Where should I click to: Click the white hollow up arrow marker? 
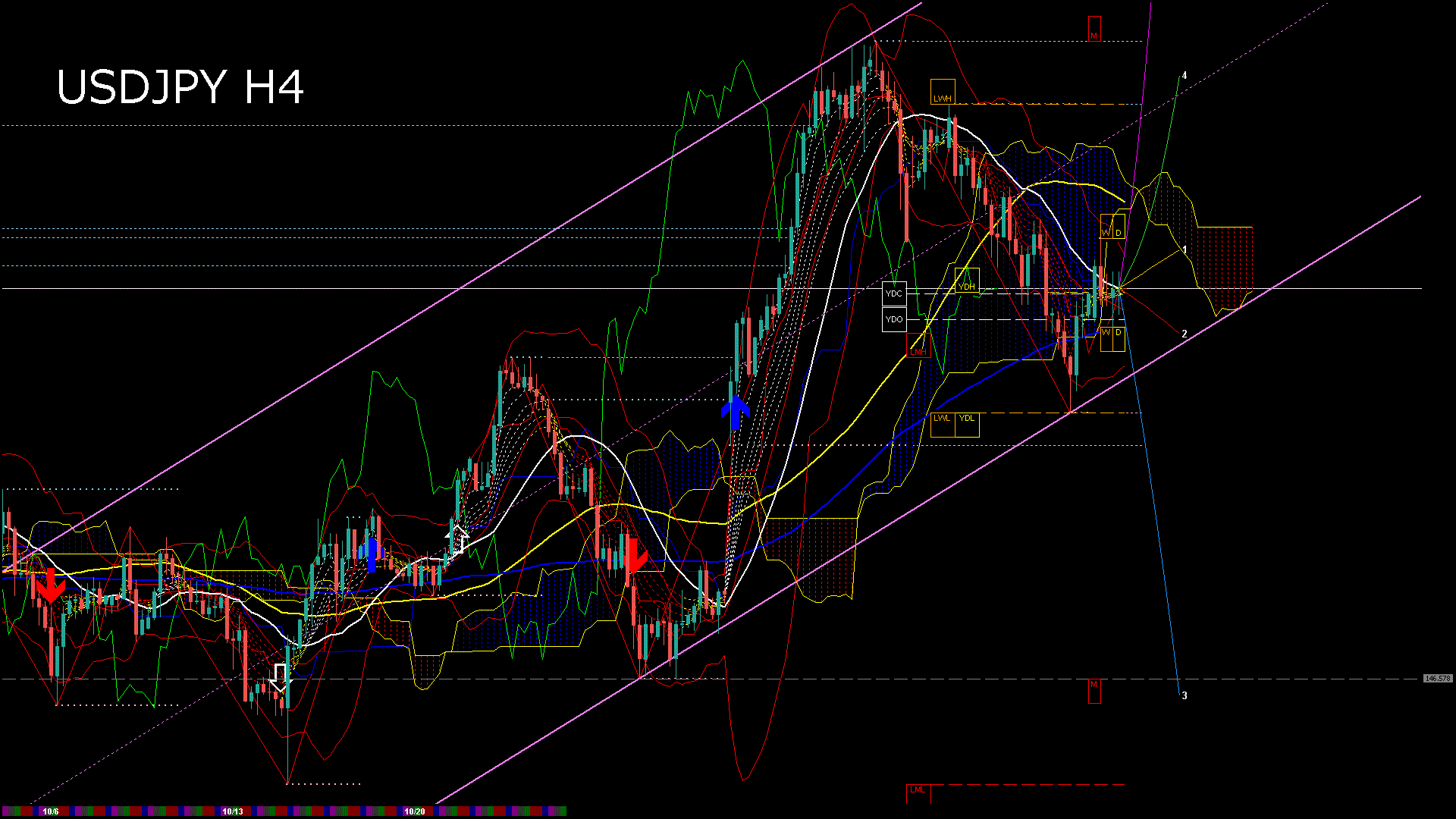[x=457, y=539]
